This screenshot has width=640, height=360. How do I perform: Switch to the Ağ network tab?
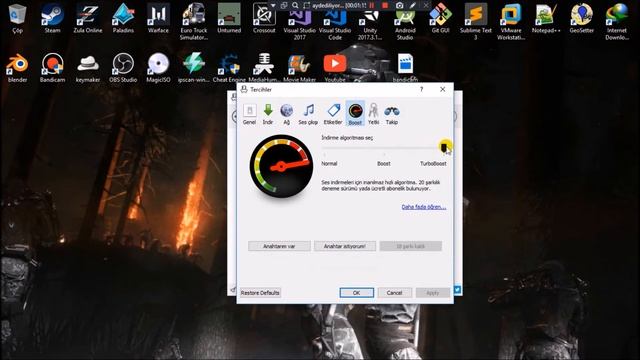(287, 114)
